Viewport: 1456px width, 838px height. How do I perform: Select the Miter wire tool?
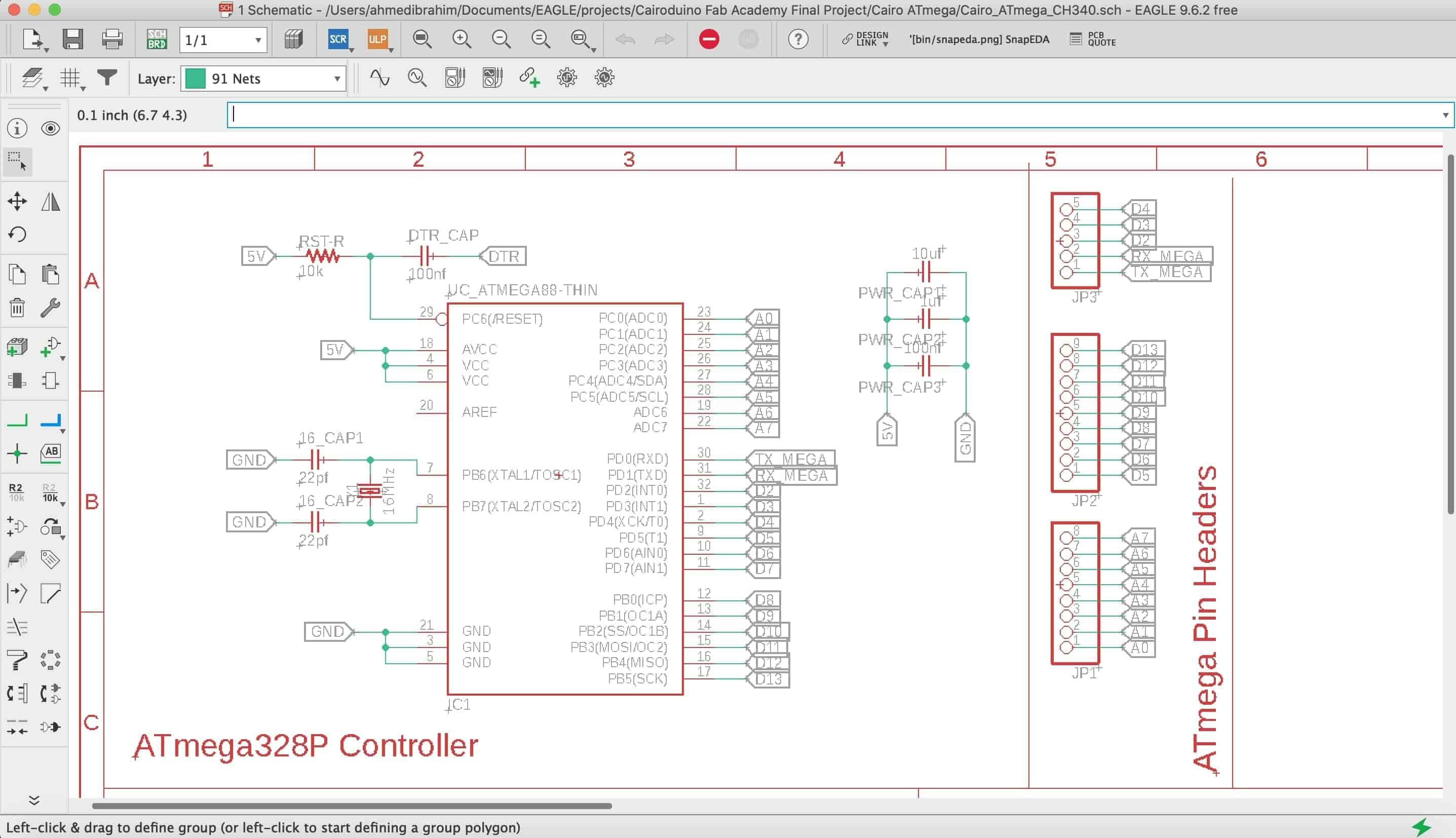tap(51, 593)
